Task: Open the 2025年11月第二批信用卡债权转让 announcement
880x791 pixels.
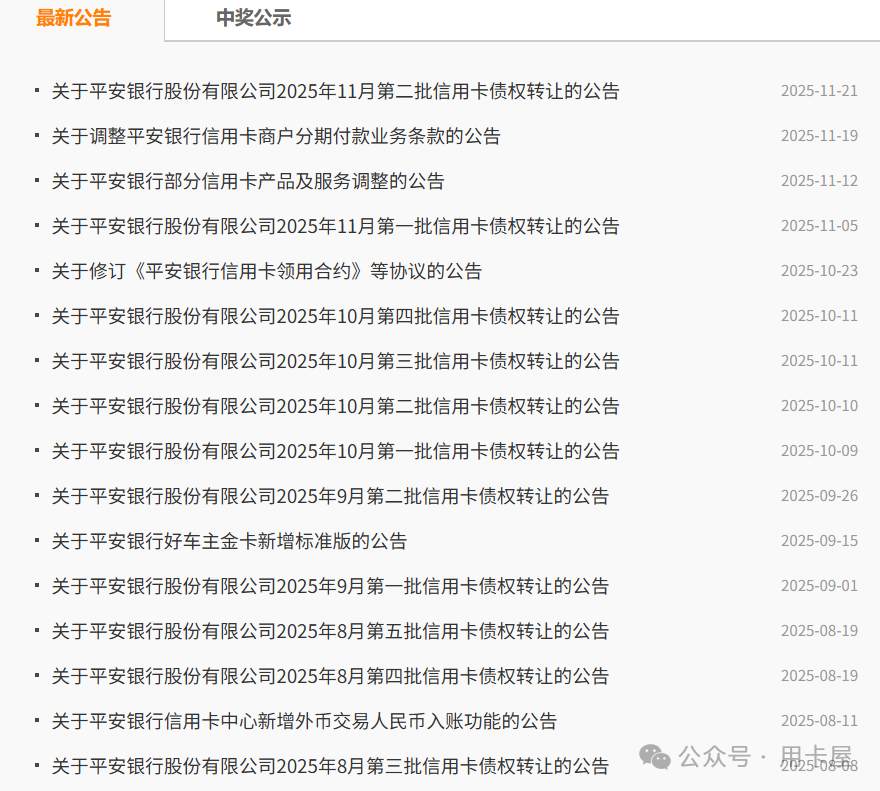Action: pos(334,91)
